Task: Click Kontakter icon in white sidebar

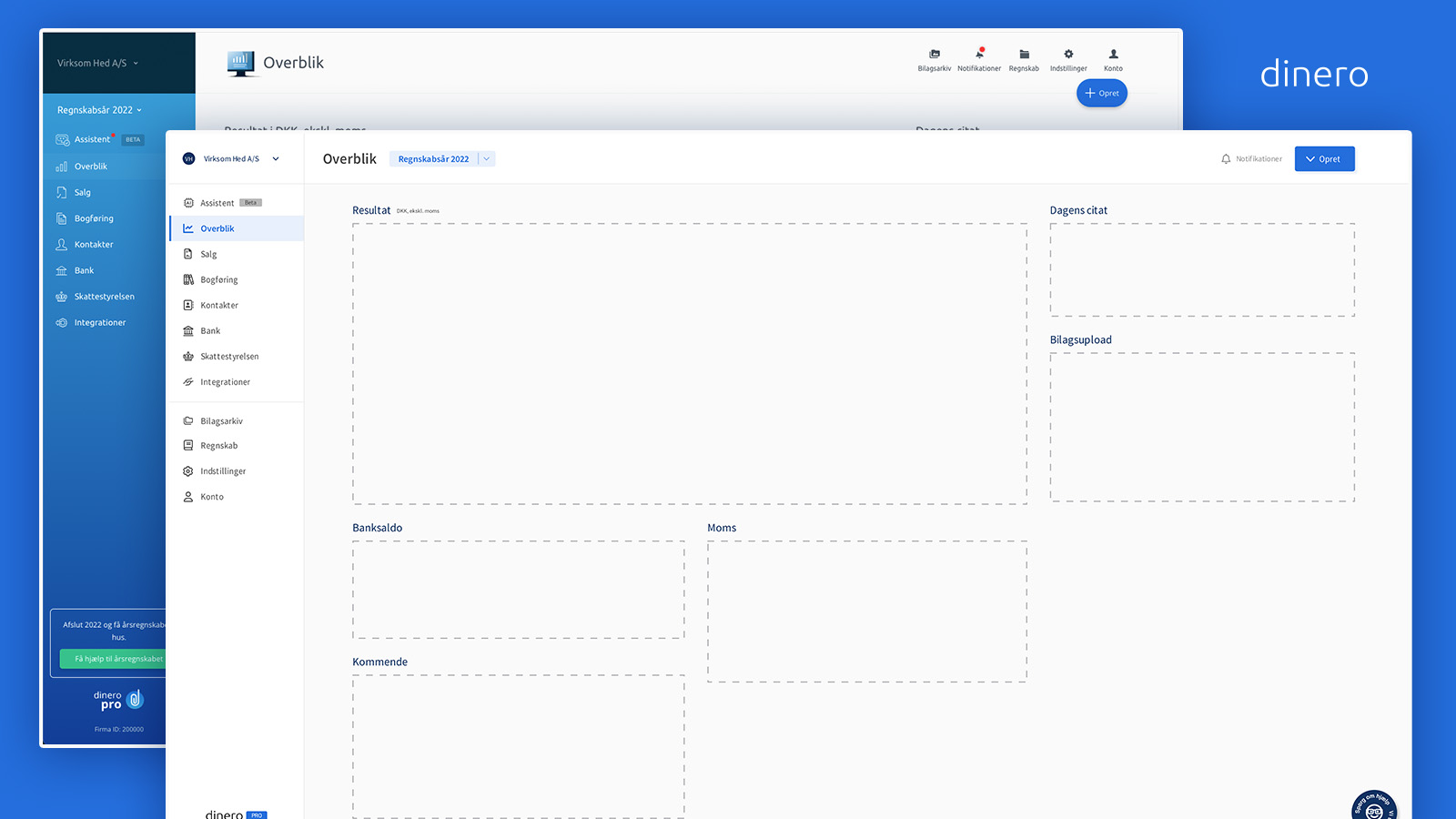Action: coord(188,305)
